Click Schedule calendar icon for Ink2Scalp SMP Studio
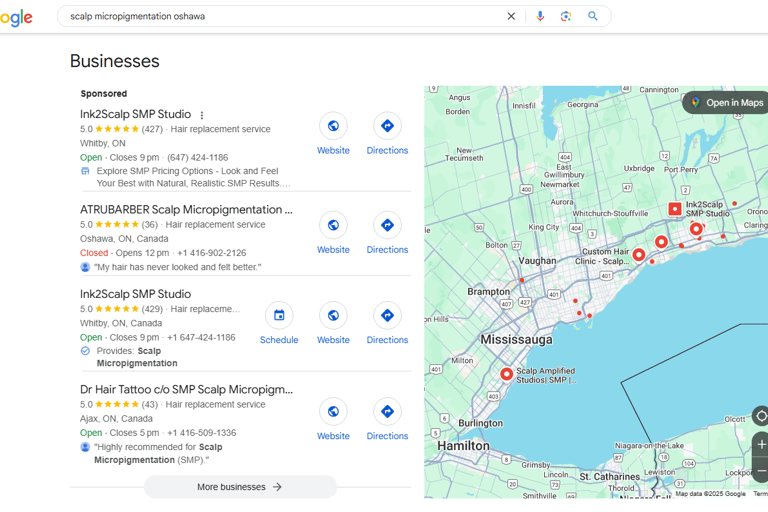The width and height of the screenshot is (768, 512). (x=279, y=315)
